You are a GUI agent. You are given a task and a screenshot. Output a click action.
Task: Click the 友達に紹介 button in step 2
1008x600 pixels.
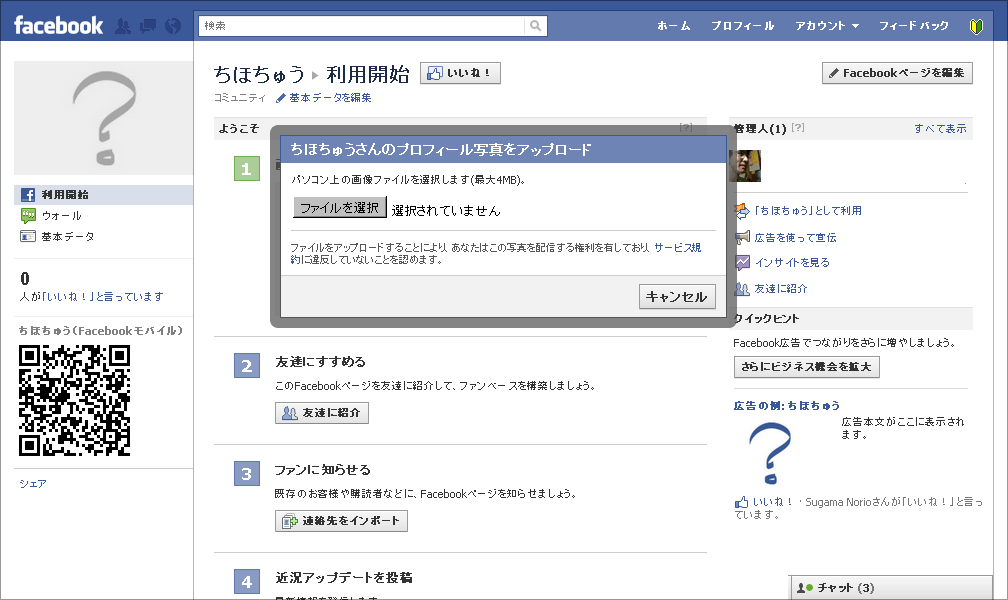pyautogui.click(x=321, y=413)
